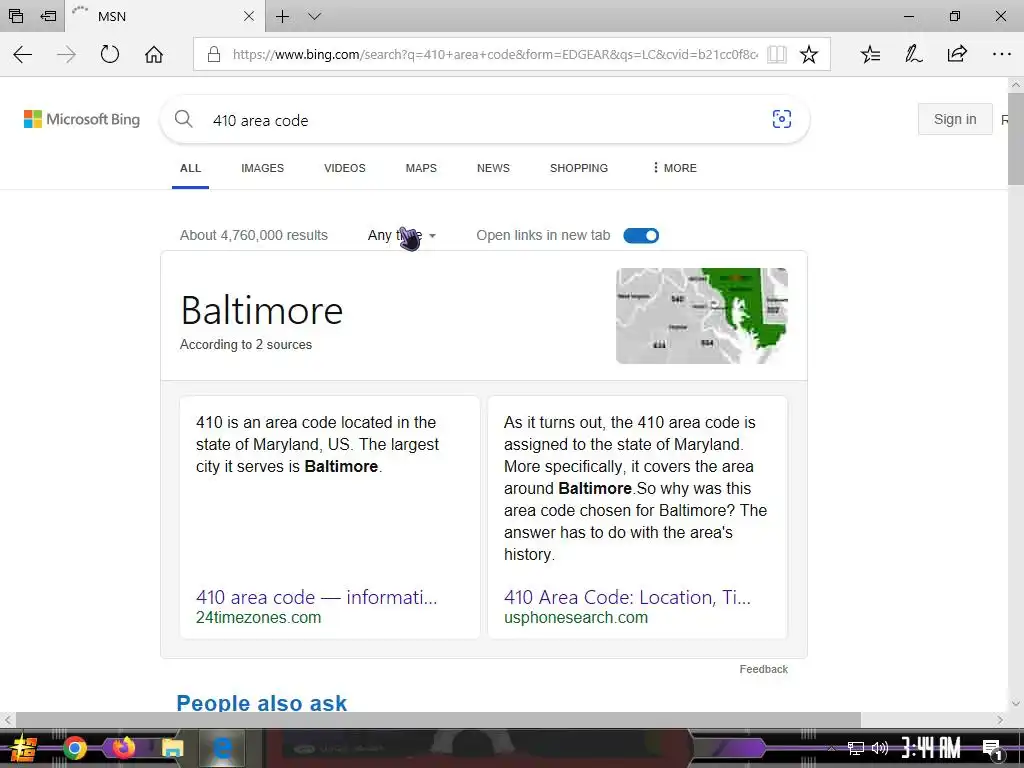Click the scroll right arrow

coord(1000,720)
